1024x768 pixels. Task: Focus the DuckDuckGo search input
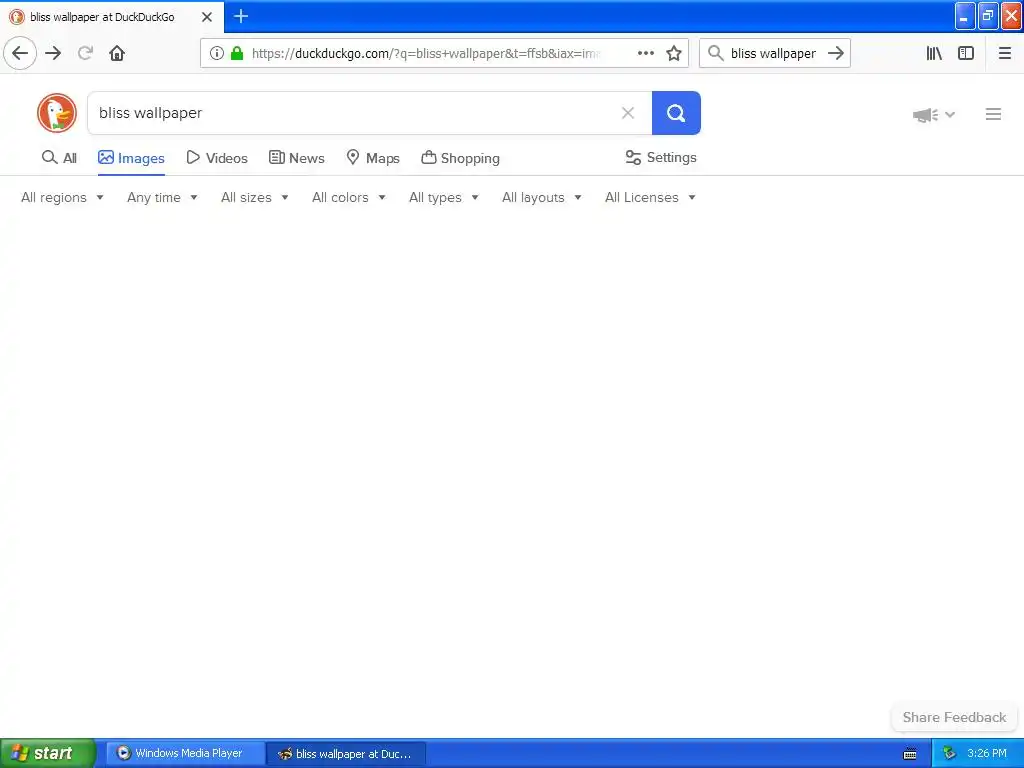click(353, 113)
